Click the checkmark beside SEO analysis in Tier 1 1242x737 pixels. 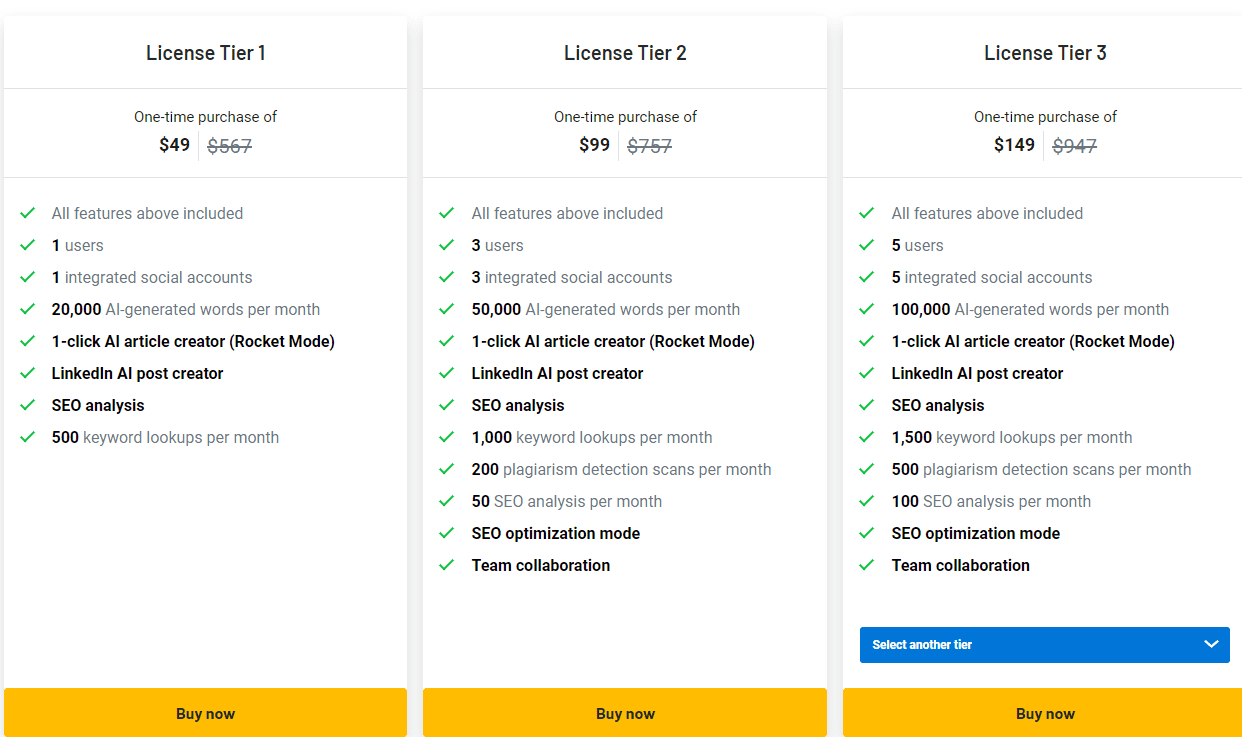click(x=28, y=405)
